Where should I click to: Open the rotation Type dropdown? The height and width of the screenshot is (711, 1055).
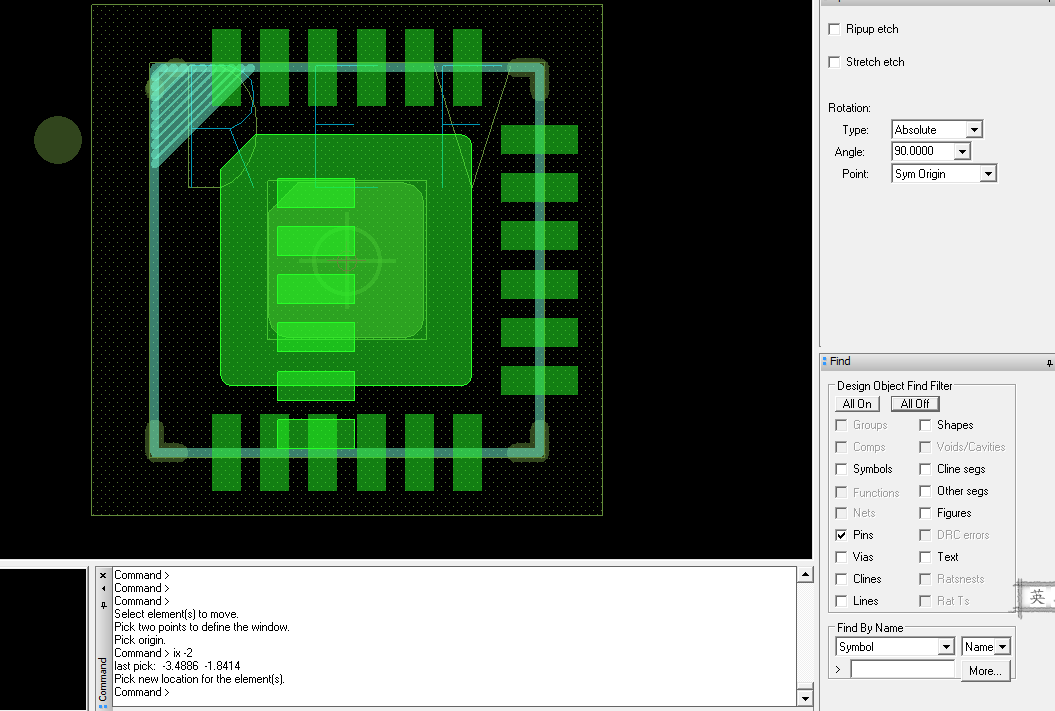[x=974, y=130]
